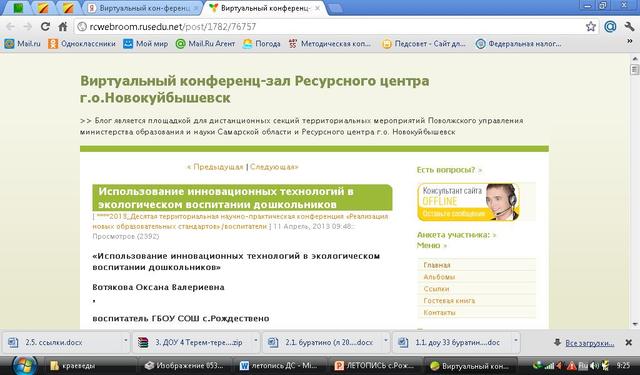
Task: Go to Следующая post link
Action: click(x=274, y=167)
